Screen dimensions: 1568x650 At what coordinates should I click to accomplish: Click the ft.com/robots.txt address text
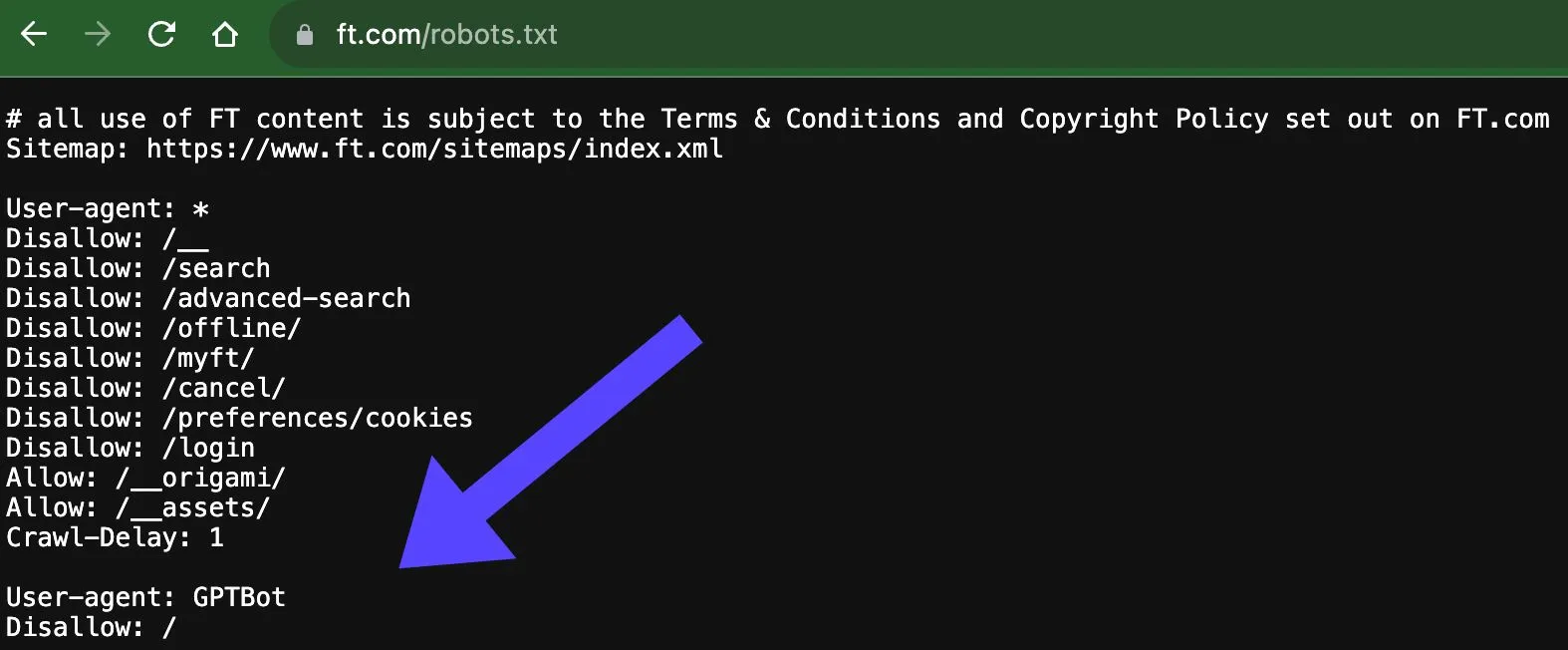(447, 35)
